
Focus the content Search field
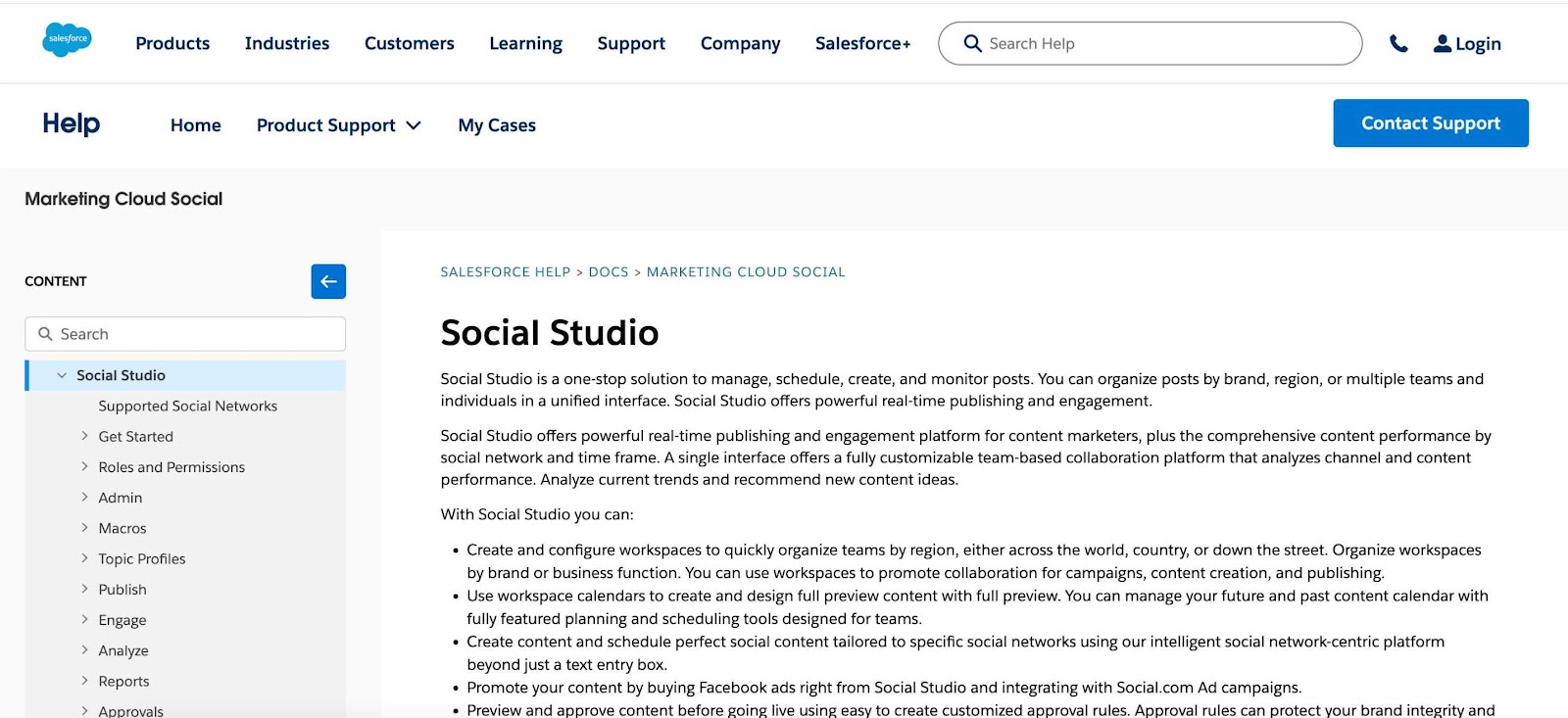click(x=185, y=334)
